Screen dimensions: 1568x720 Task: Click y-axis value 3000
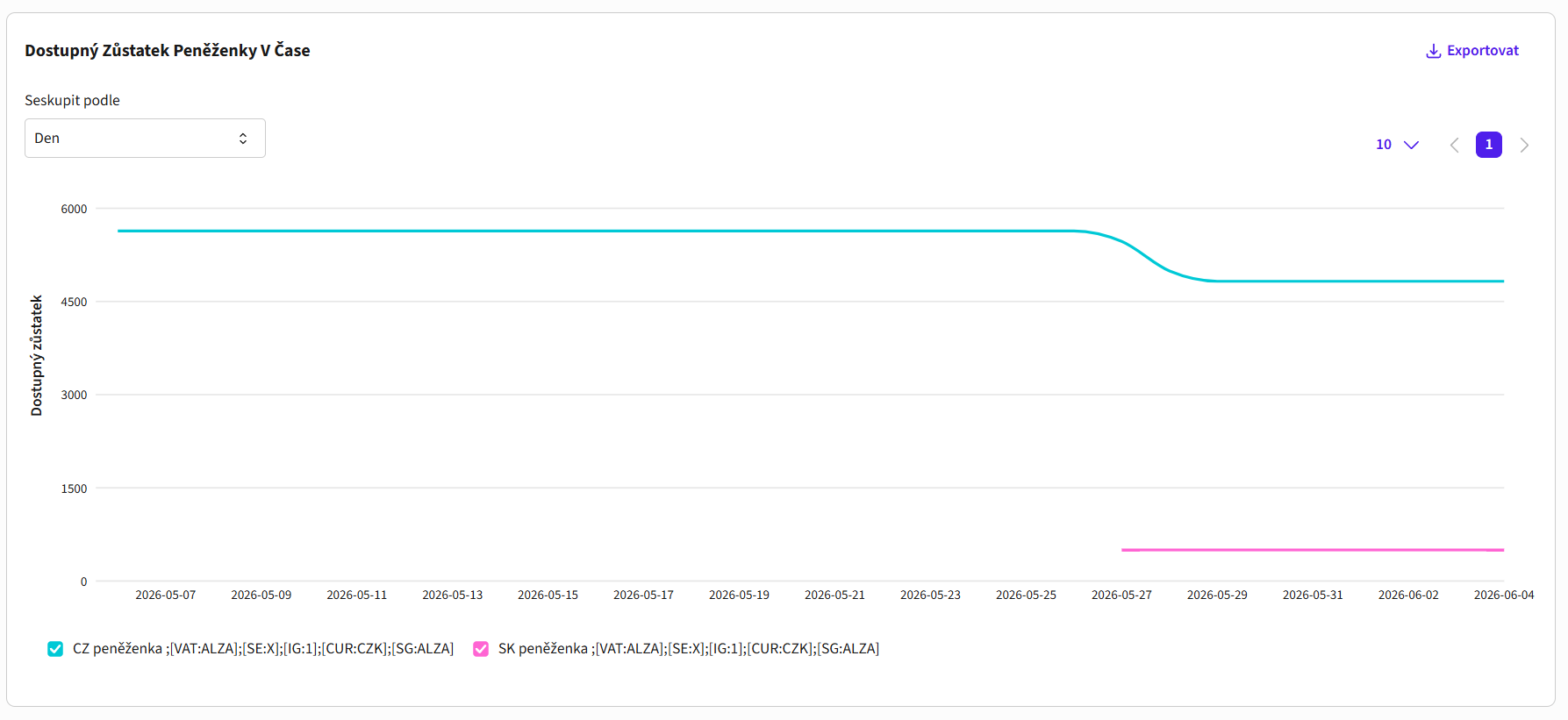[74, 395]
